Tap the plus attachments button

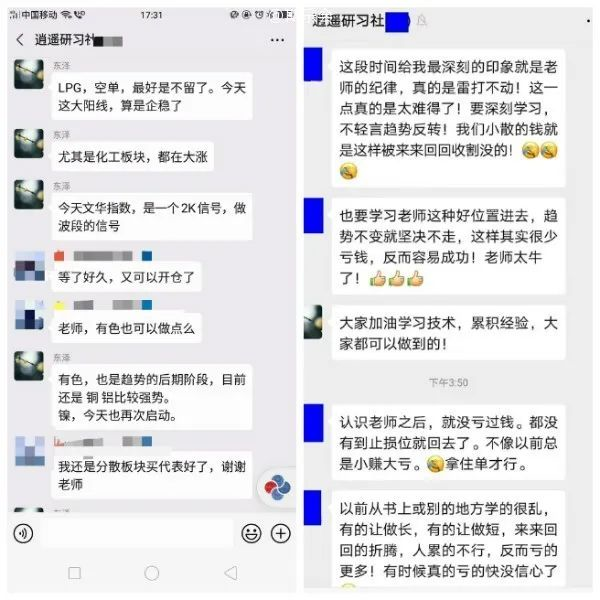pyautogui.click(x=281, y=533)
